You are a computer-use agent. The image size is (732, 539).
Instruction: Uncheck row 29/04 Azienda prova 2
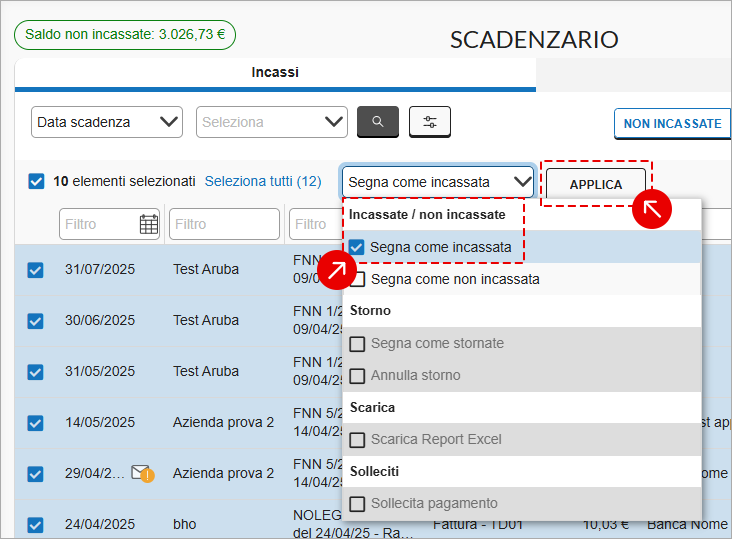(x=35, y=474)
